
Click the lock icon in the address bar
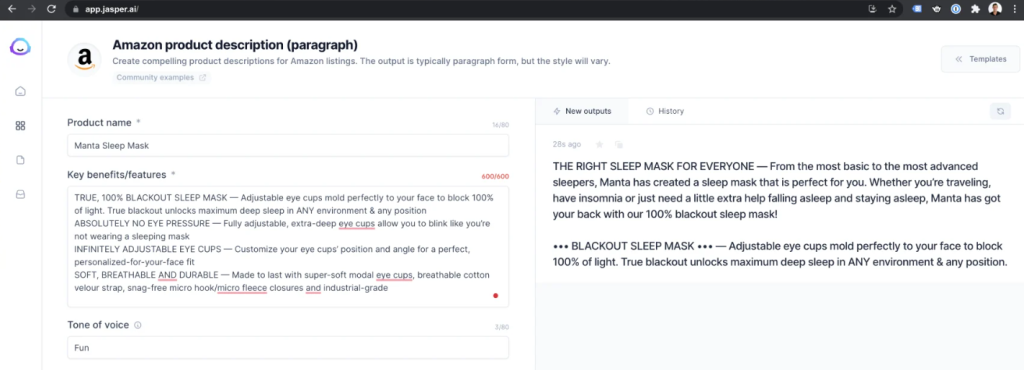click(76, 10)
